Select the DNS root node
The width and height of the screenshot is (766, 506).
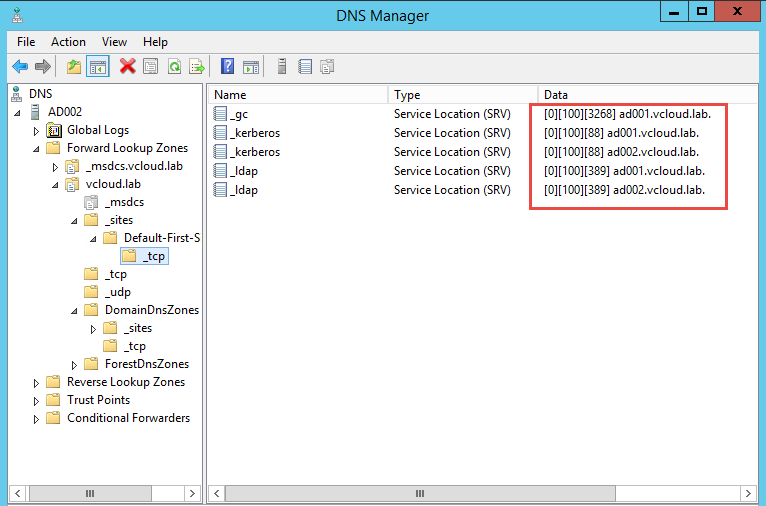[x=41, y=94]
